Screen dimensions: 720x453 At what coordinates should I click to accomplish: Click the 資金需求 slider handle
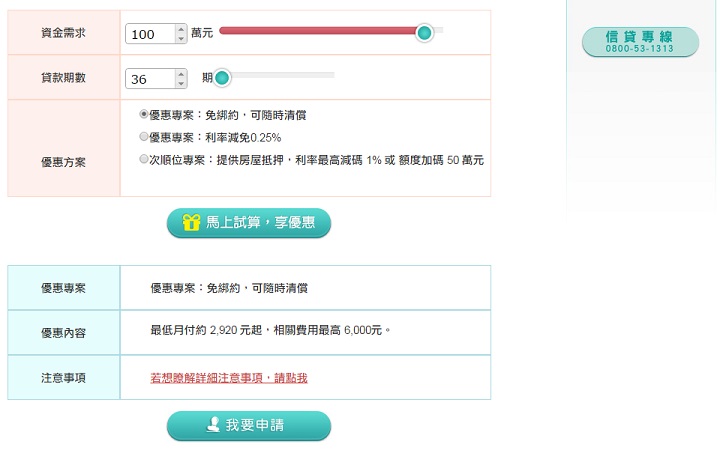[x=424, y=33]
